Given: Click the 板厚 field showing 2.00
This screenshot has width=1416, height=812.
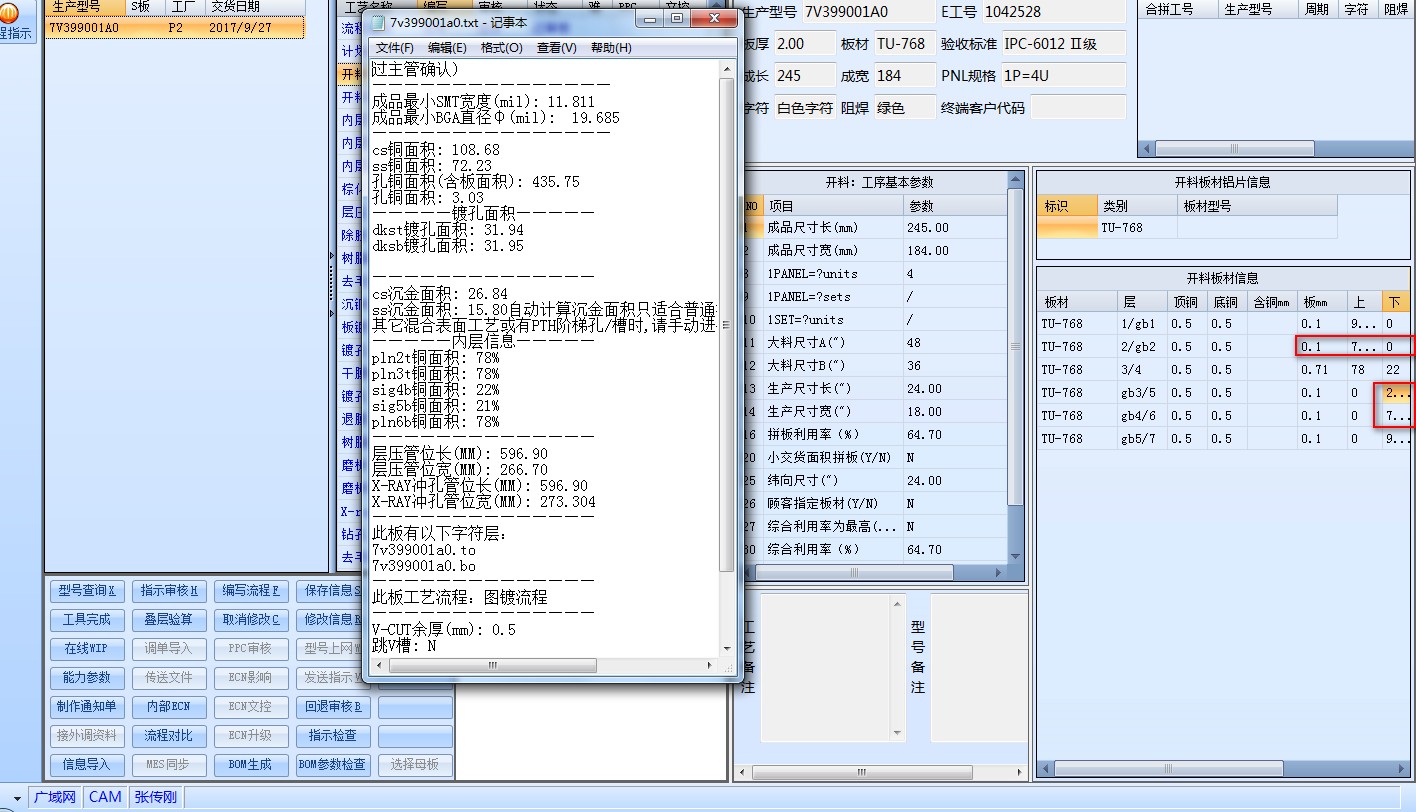Looking at the screenshot, I should point(804,43).
